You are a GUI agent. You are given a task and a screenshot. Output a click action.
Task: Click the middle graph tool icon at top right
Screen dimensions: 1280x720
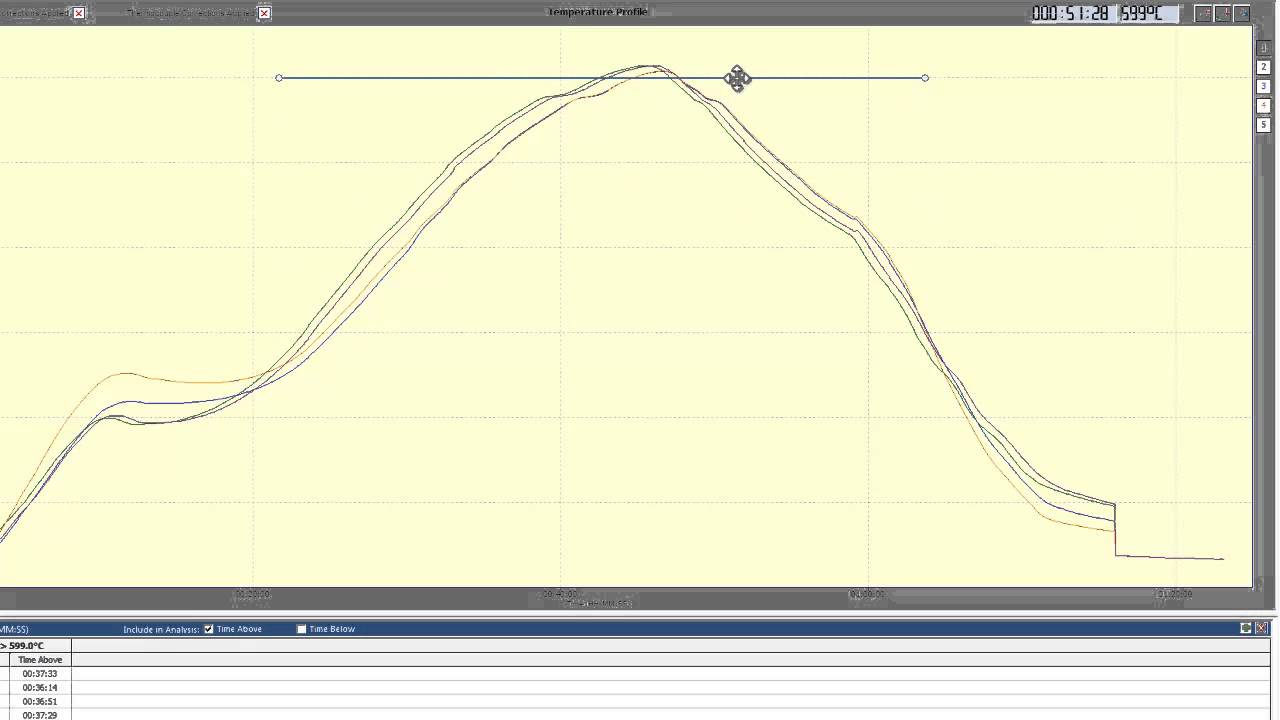point(1223,13)
